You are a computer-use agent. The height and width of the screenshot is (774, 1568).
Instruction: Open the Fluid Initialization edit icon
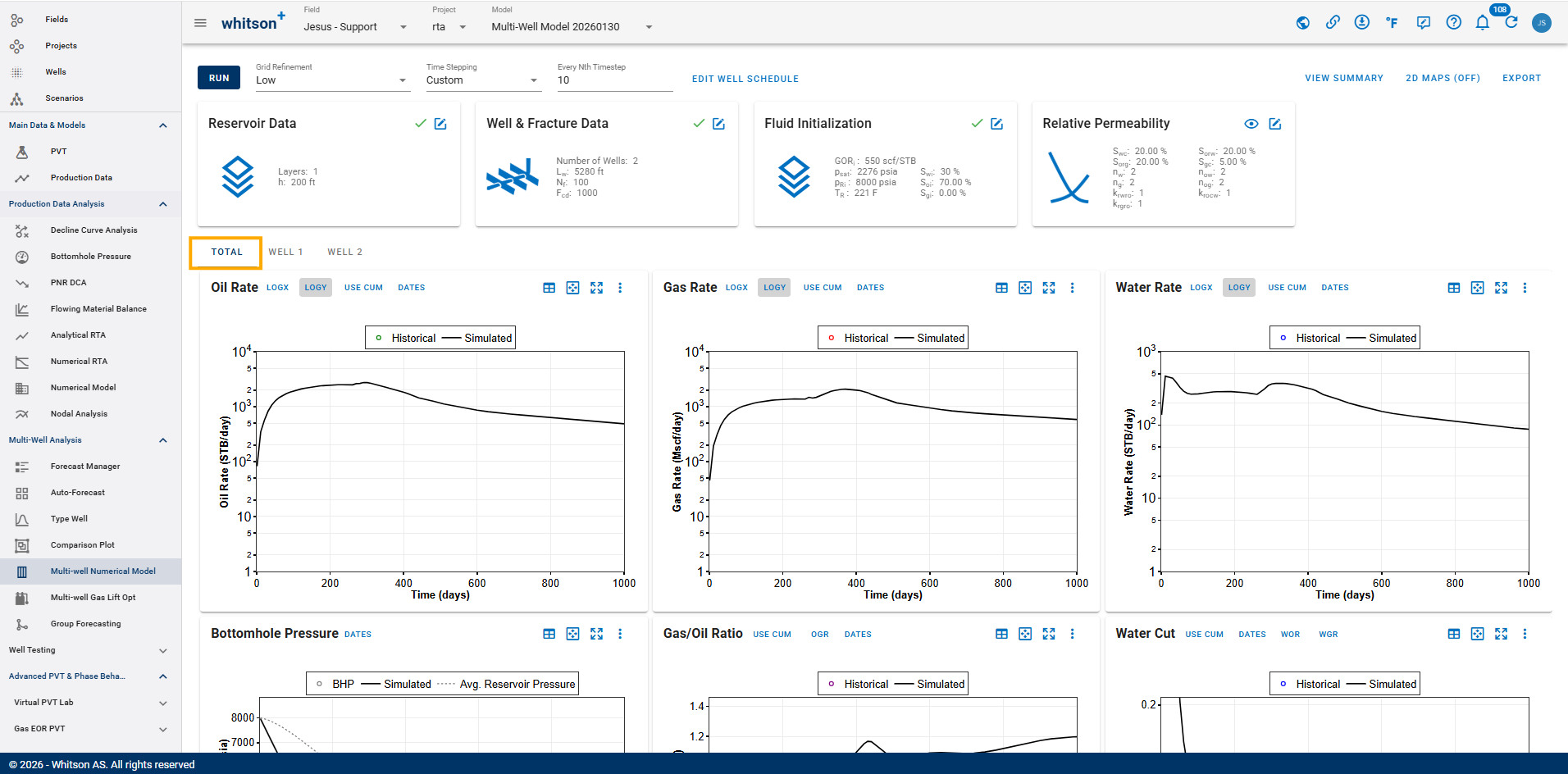click(x=997, y=124)
